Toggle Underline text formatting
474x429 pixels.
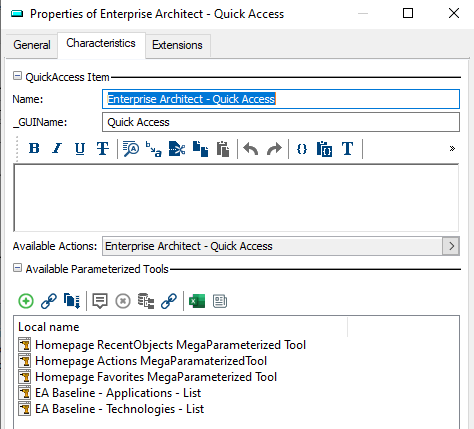click(x=80, y=148)
